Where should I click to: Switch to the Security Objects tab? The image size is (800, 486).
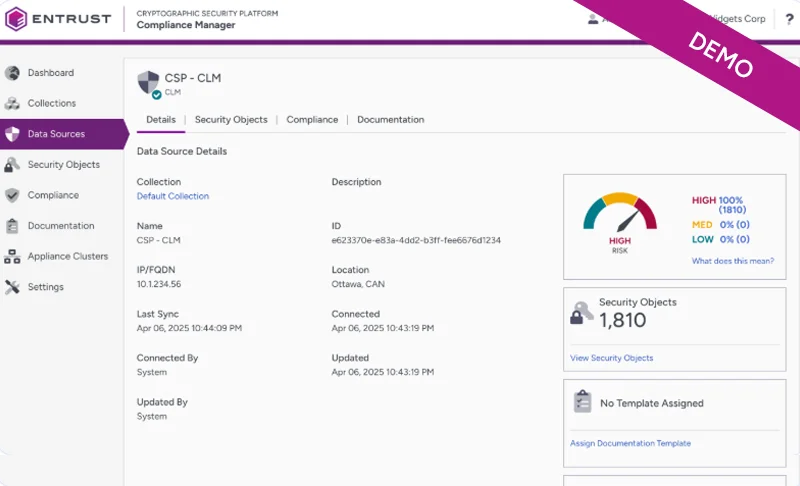(x=231, y=120)
